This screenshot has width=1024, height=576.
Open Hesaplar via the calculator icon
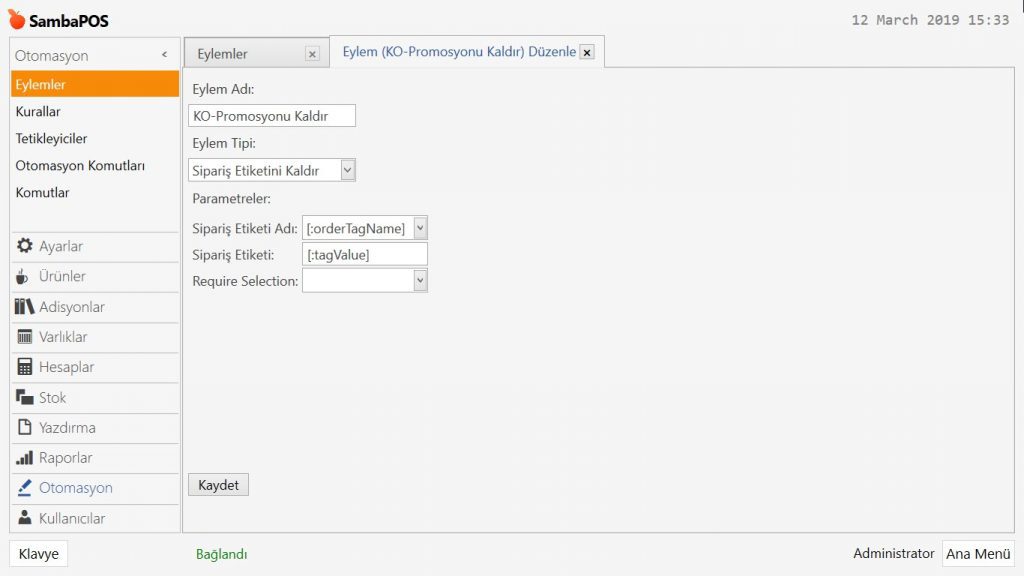[x=25, y=367]
